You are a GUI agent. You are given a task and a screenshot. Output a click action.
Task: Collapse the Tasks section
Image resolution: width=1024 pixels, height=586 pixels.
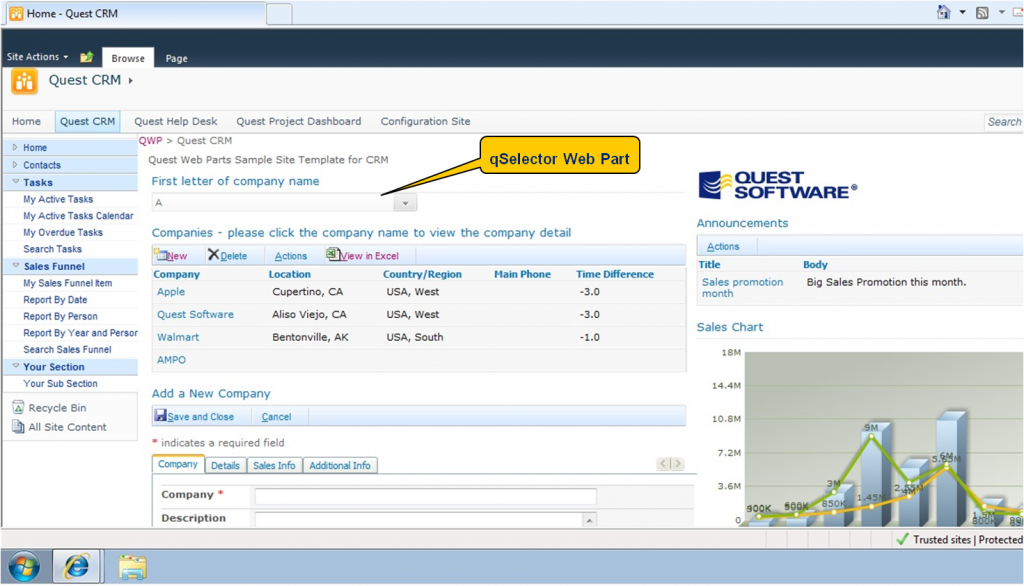[x=16, y=182]
